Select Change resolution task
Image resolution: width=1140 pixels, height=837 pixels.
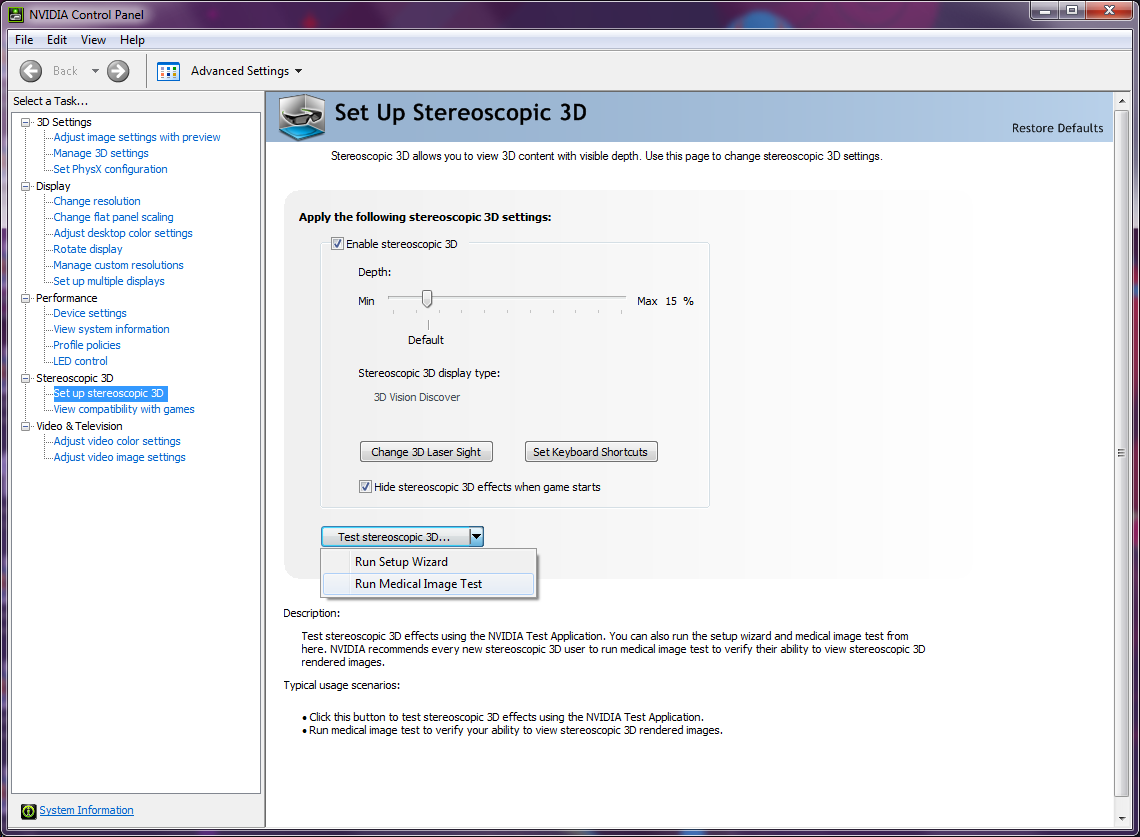point(97,201)
